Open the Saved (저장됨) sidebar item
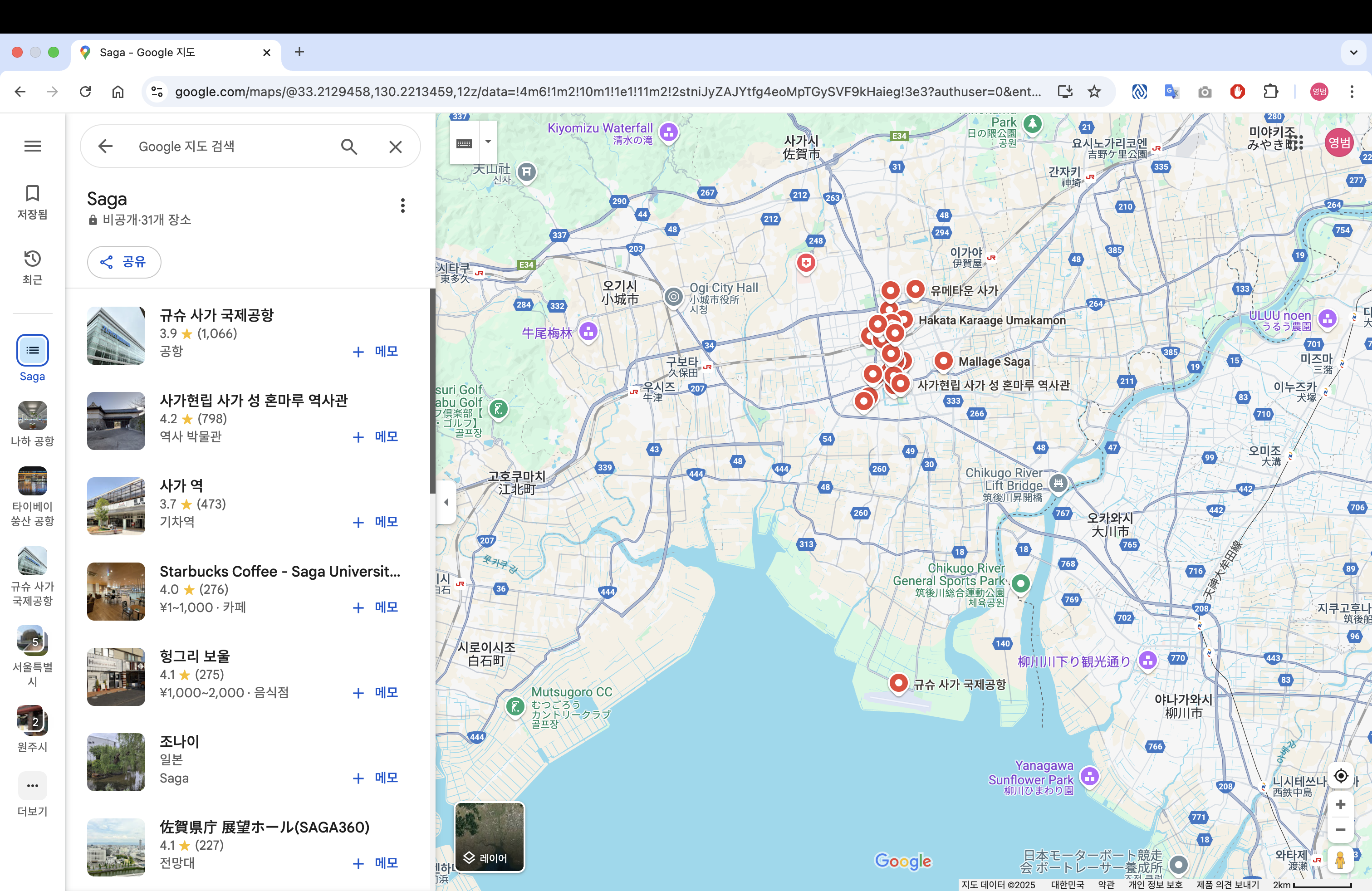1372x891 pixels. 32,202
